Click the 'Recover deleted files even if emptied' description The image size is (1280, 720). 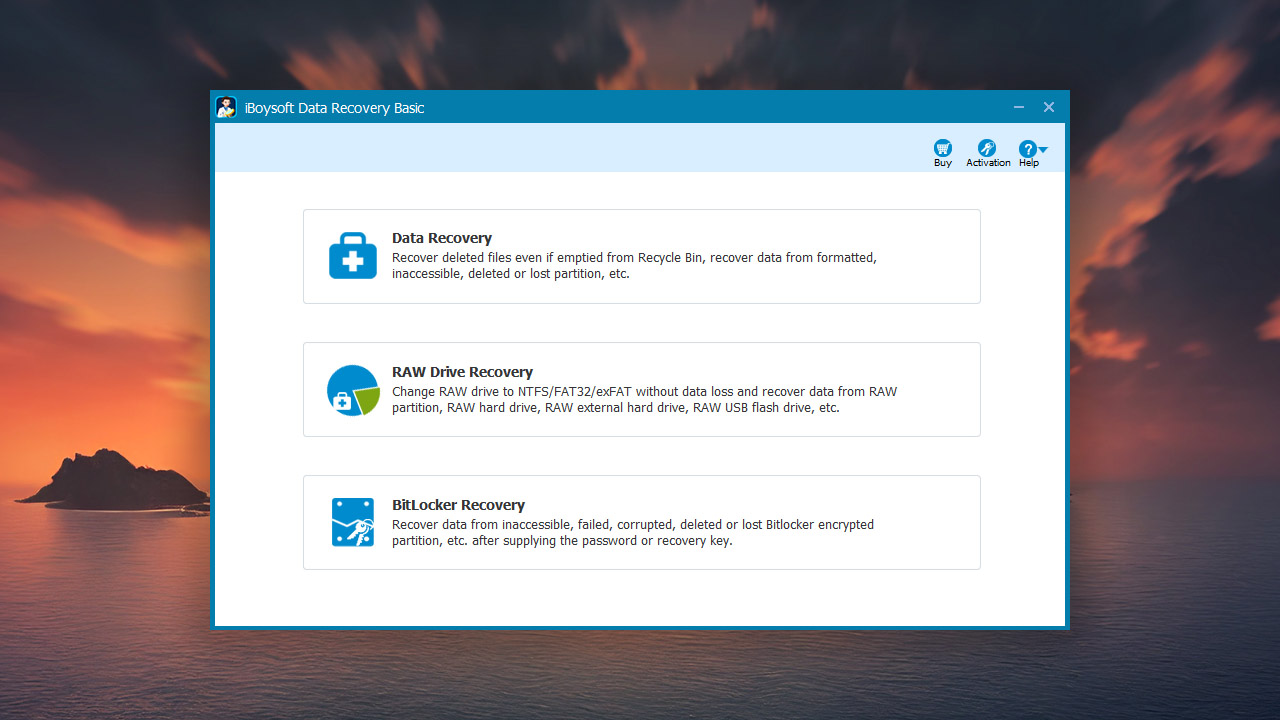(x=634, y=265)
